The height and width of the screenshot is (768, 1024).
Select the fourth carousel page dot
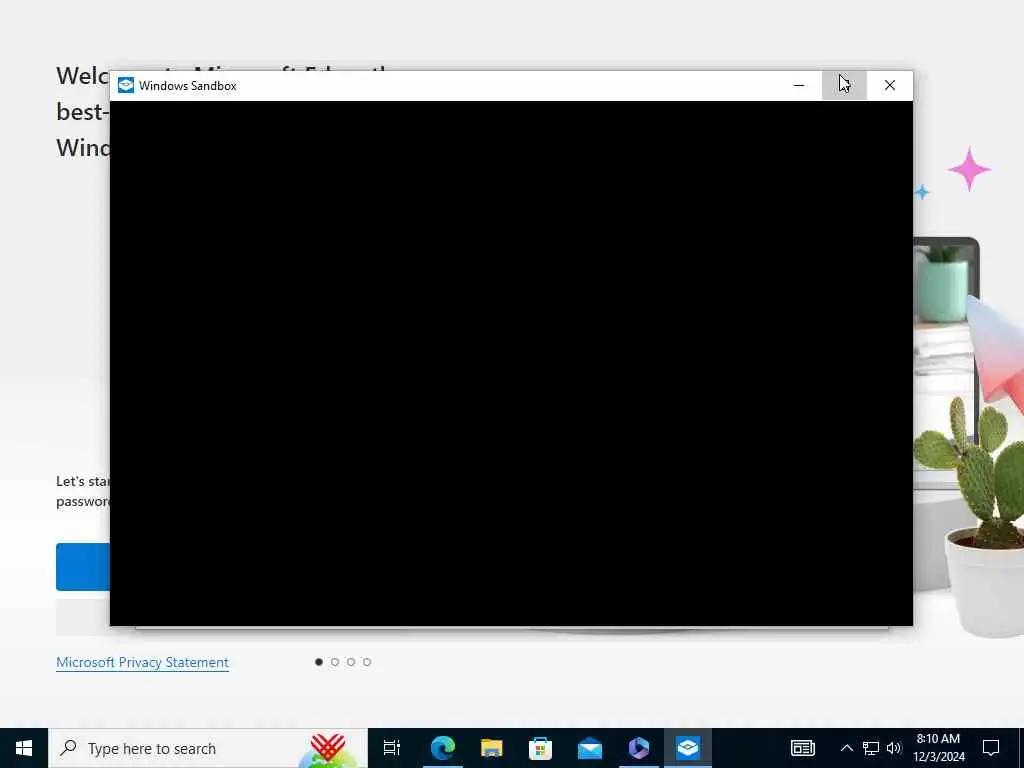coord(367,662)
